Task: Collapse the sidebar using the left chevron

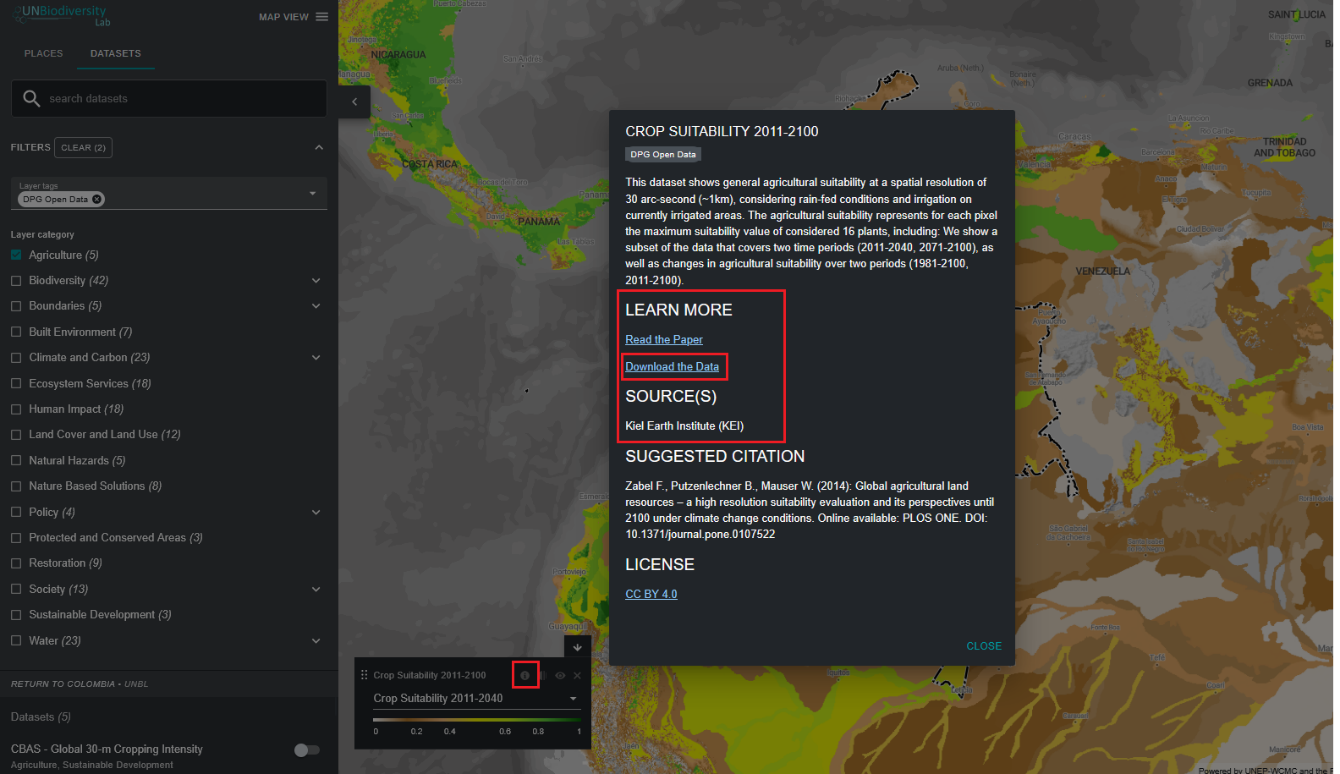Action: click(354, 102)
